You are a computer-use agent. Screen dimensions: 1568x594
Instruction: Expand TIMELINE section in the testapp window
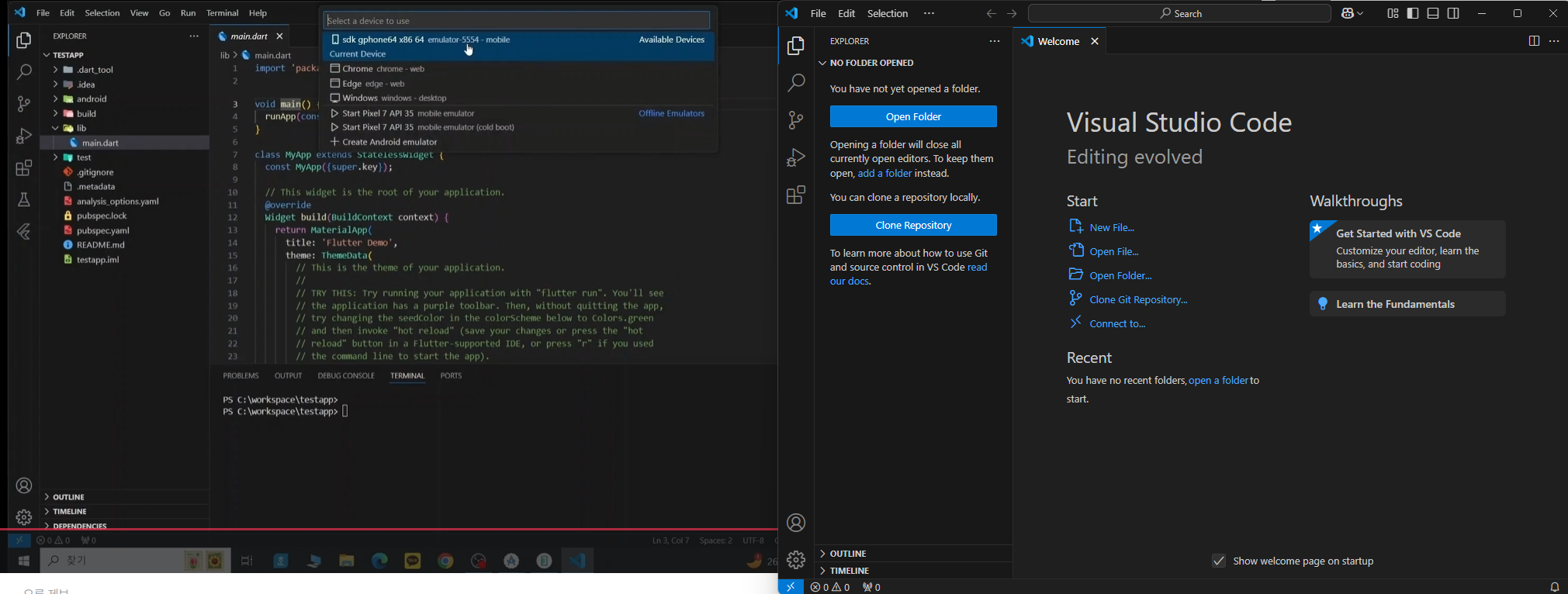[70, 512]
